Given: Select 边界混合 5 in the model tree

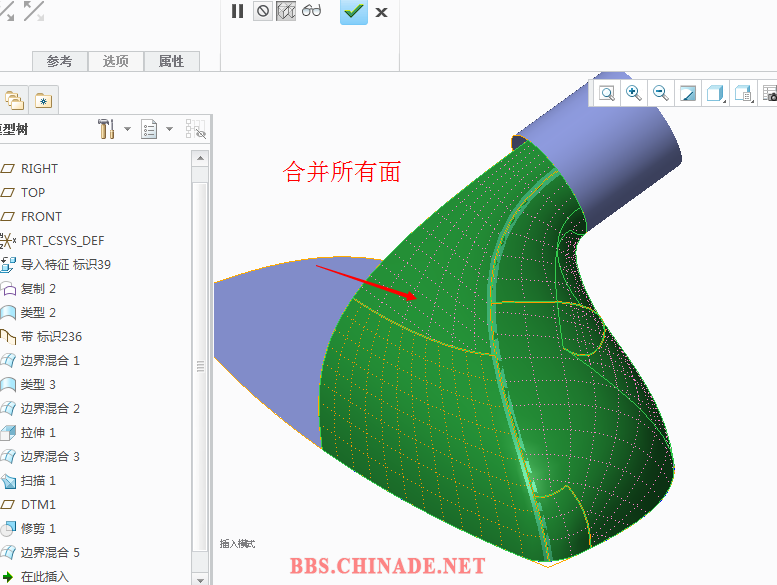Looking at the screenshot, I should (x=50, y=552).
